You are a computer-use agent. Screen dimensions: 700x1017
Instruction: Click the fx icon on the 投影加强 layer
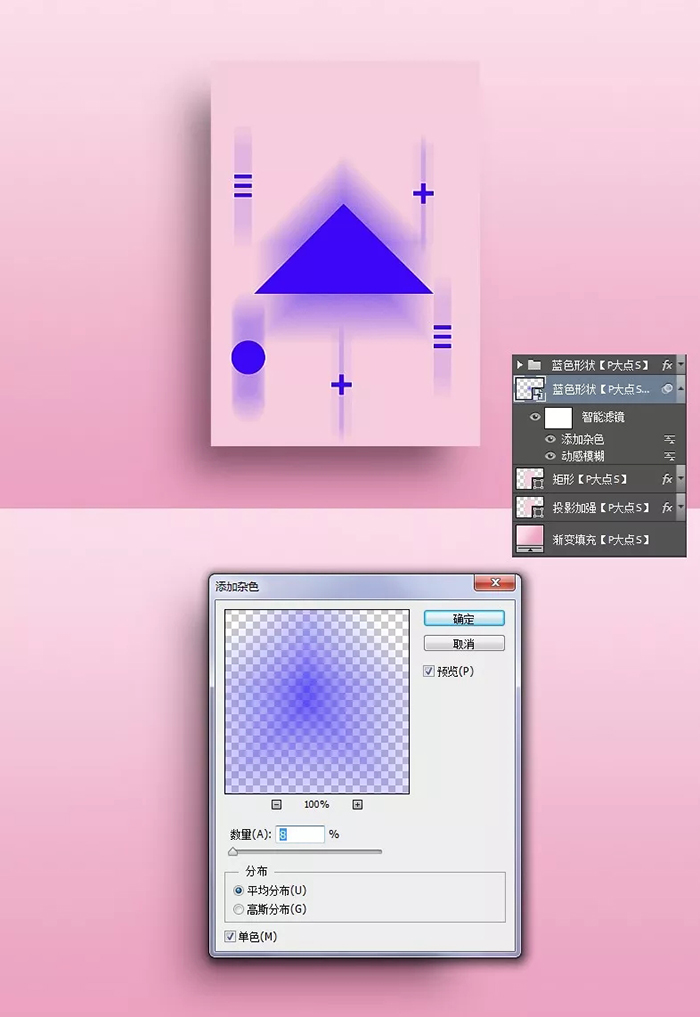[667, 508]
